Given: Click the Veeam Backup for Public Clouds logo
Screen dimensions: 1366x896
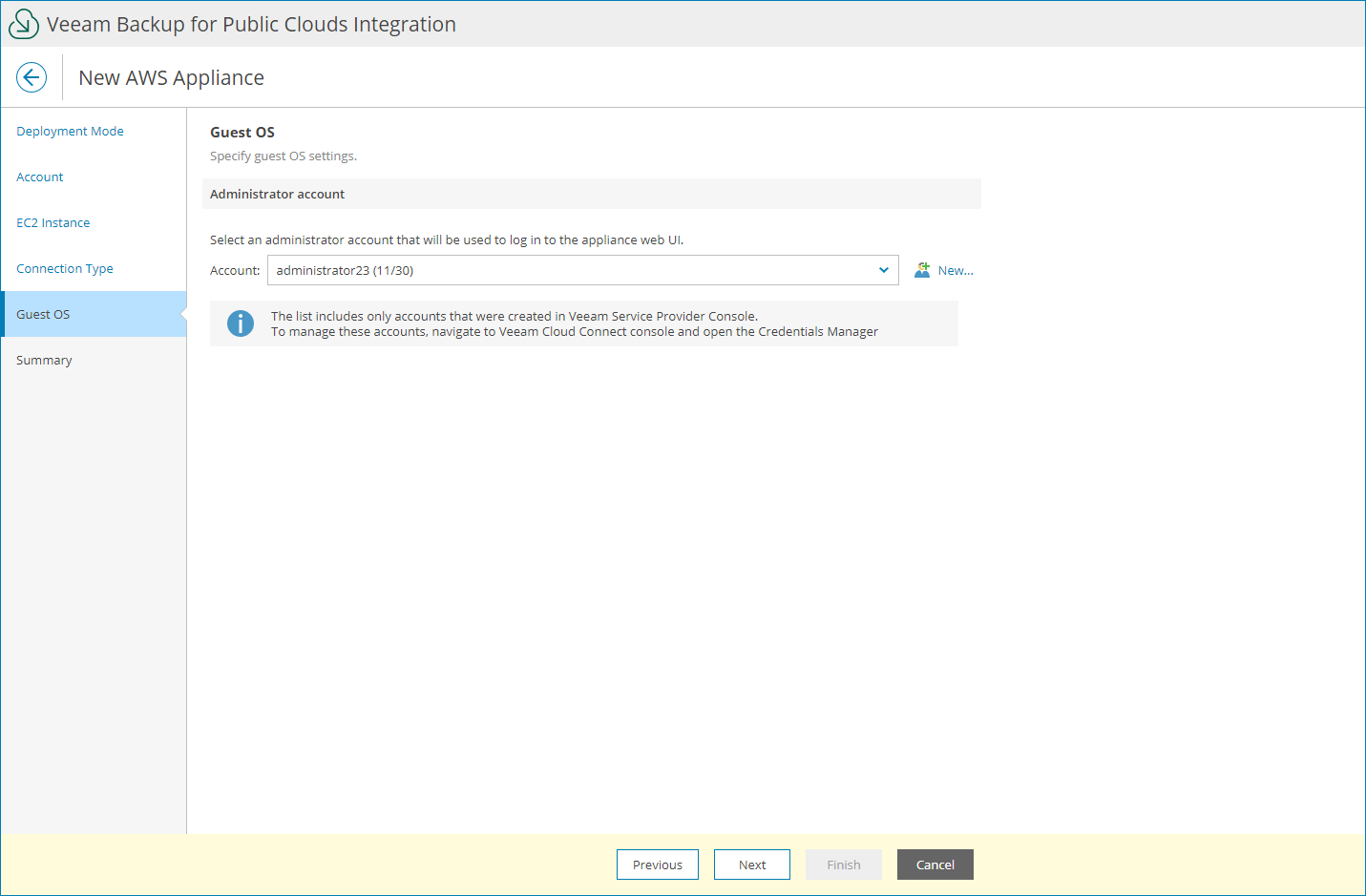Looking at the screenshot, I should (x=23, y=23).
